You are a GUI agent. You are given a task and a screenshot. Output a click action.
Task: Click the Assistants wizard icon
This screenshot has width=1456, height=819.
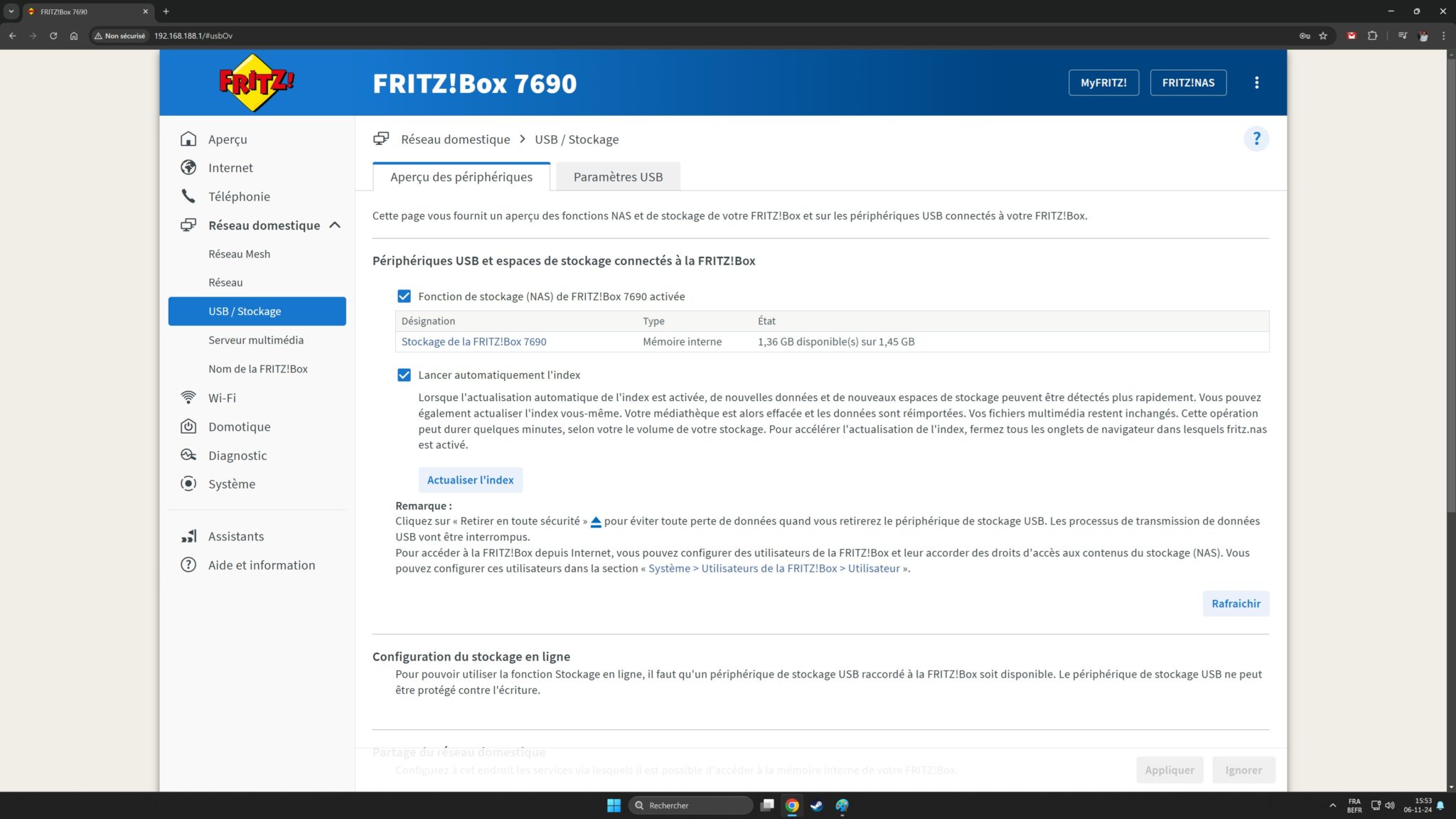coord(188,536)
